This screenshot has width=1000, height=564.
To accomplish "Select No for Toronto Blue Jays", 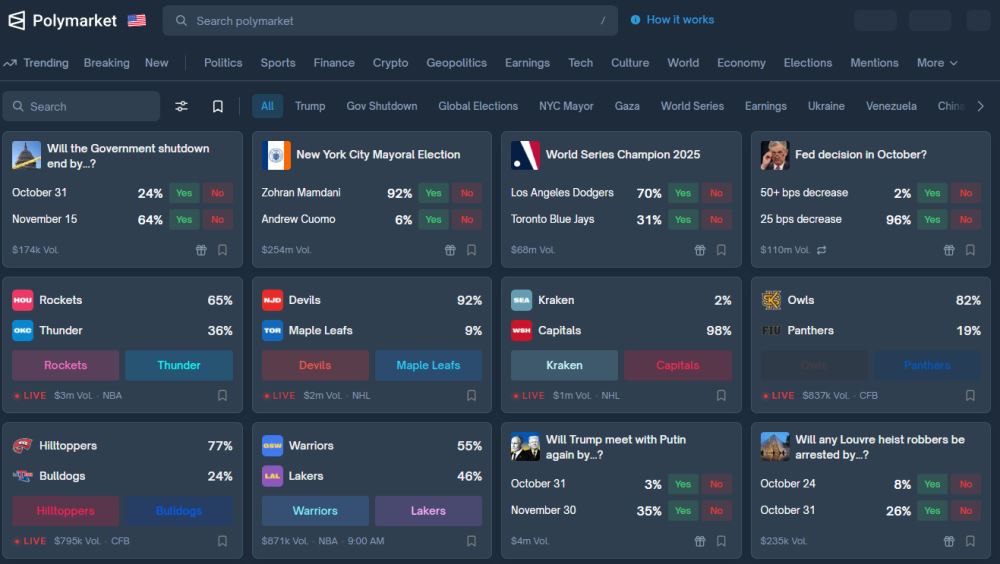I will [x=716, y=220].
